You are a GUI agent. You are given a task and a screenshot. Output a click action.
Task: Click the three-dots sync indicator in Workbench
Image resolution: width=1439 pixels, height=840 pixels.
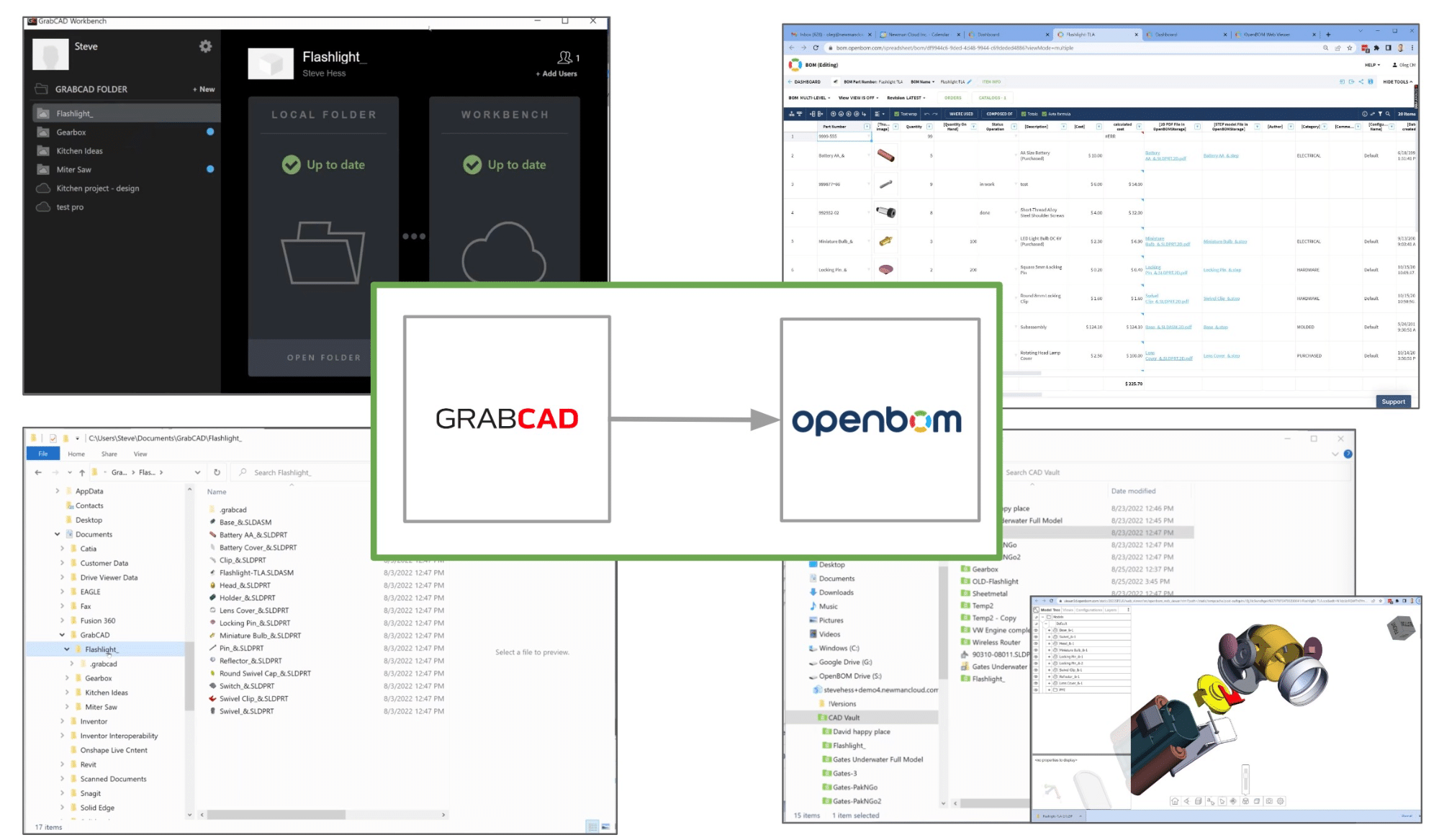click(414, 236)
